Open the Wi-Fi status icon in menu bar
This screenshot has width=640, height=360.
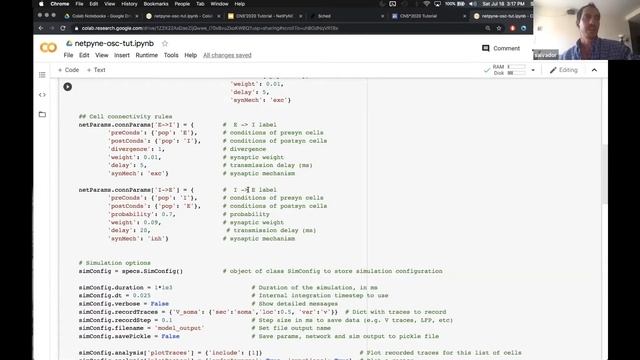(427, 4)
